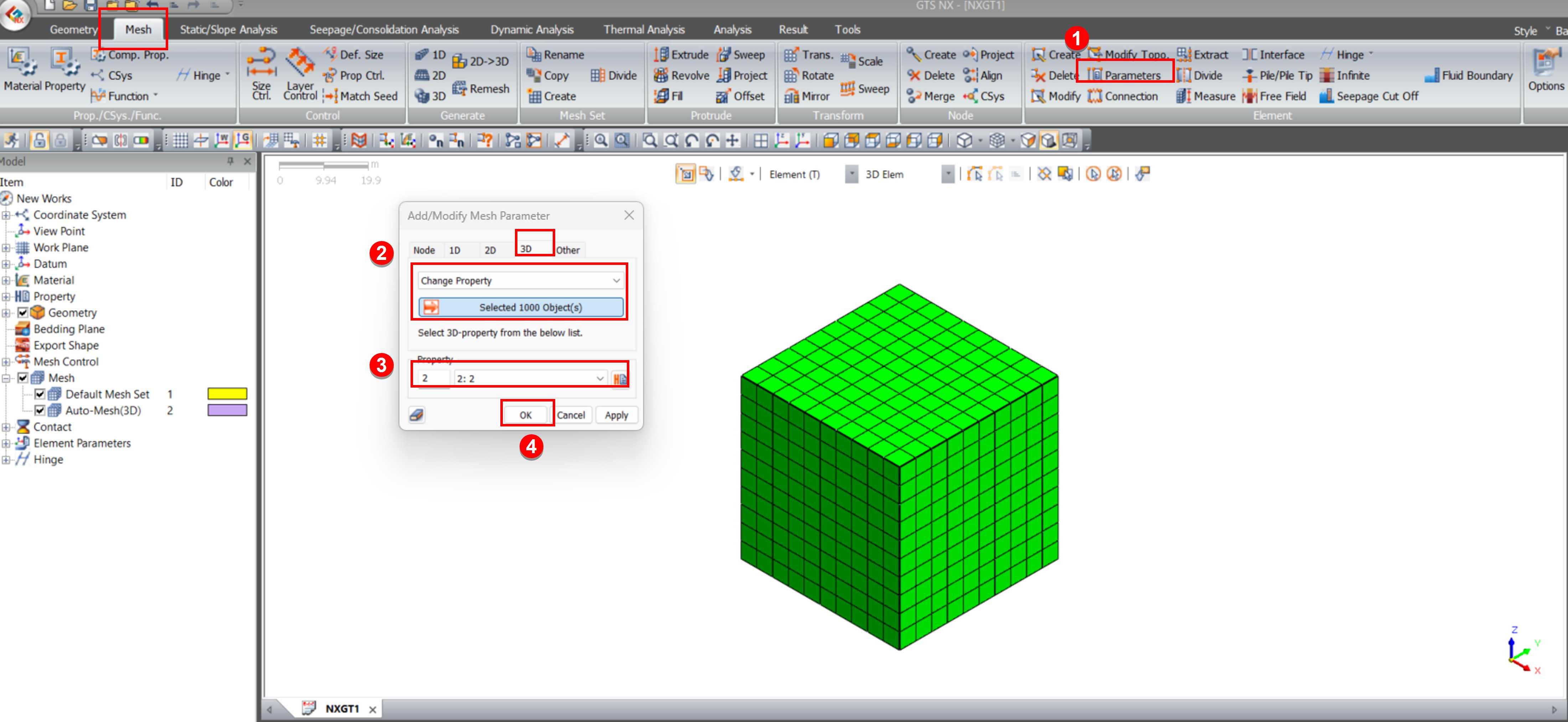Click the Revolve protrude tool

point(681,76)
